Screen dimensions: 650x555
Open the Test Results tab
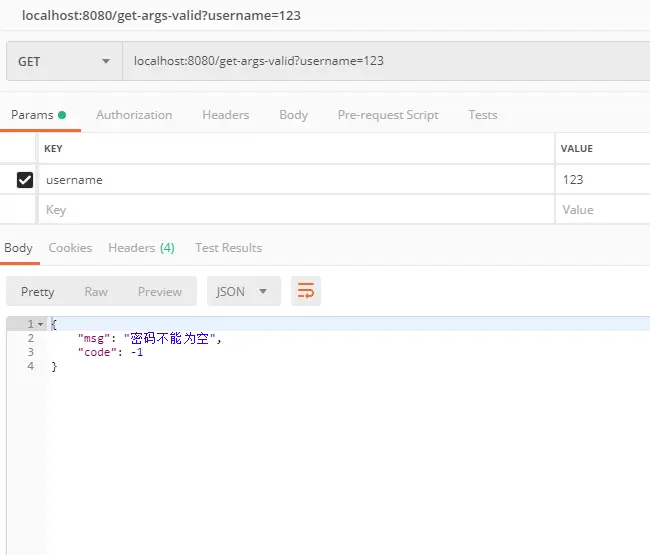click(x=228, y=248)
